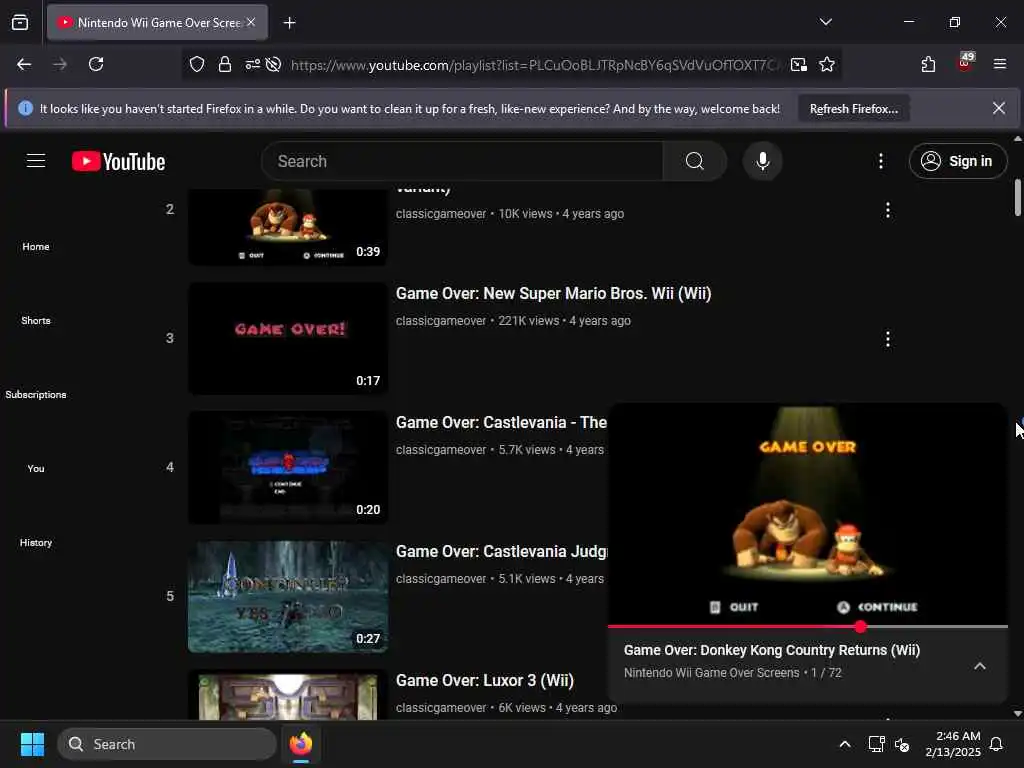Open the Castlevania - The game over video title
This screenshot has height=768, width=1024.
click(501, 423)
